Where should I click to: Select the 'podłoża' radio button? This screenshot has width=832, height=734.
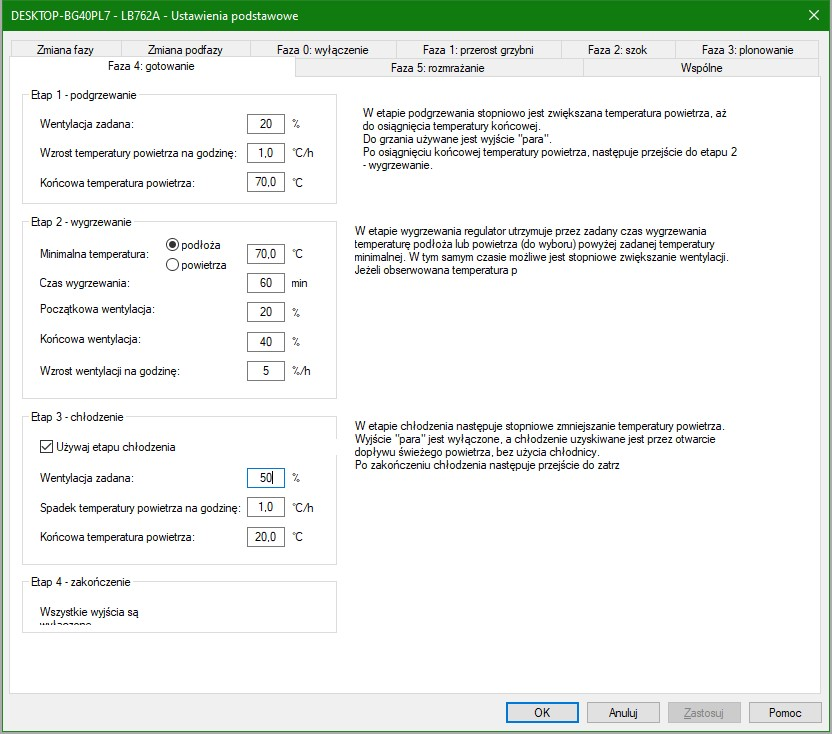tap(173, 245)
